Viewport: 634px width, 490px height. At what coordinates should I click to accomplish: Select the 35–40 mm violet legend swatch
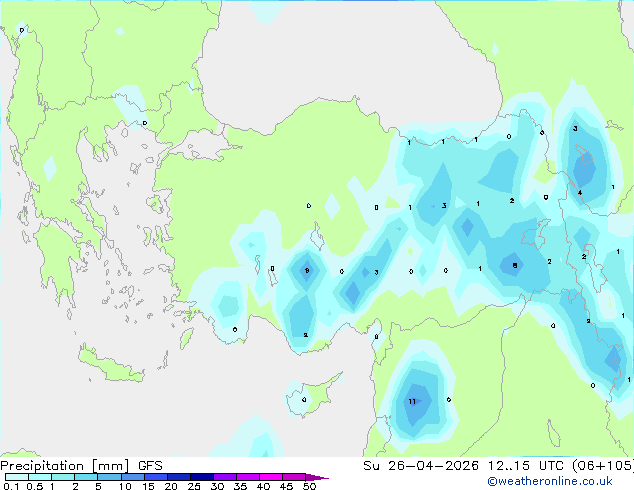pyautogui.click(x=248, y=477)
